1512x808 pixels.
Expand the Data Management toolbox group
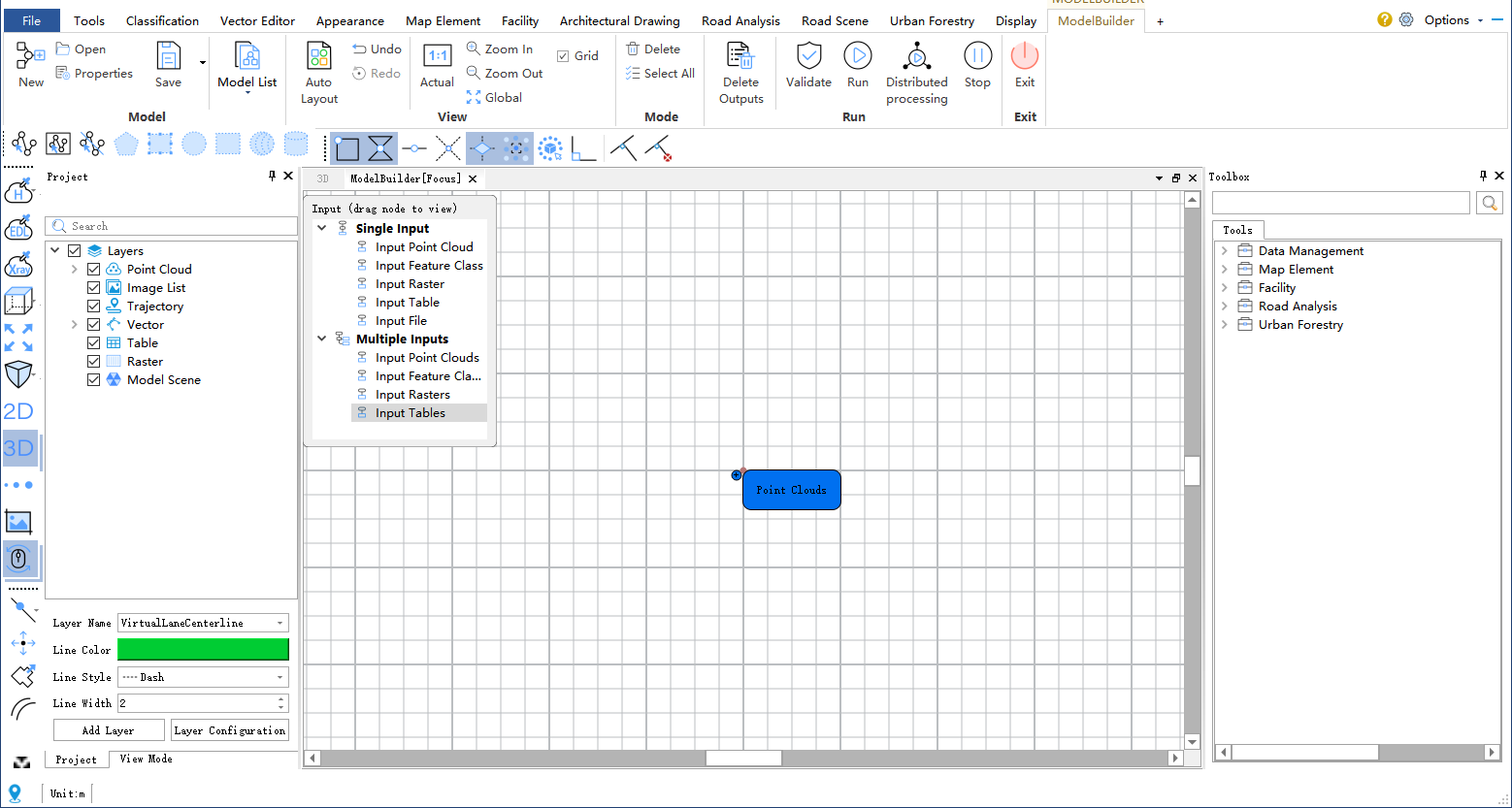(x=1225, y=251)
